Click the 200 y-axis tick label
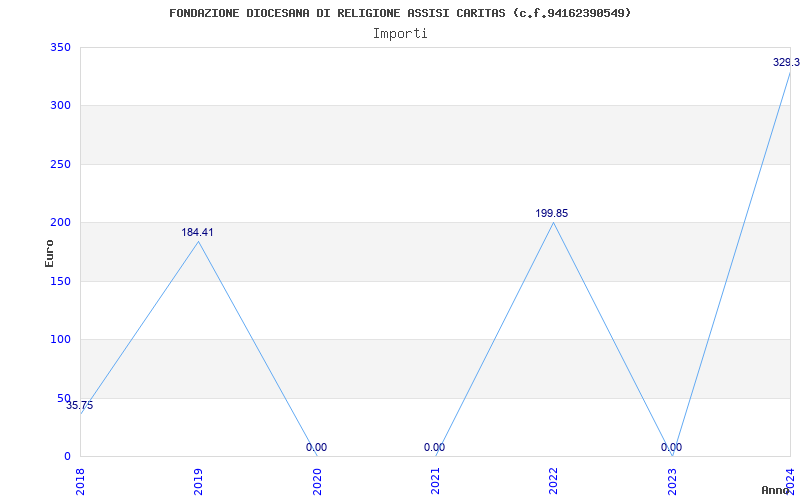 coord(60,222)
